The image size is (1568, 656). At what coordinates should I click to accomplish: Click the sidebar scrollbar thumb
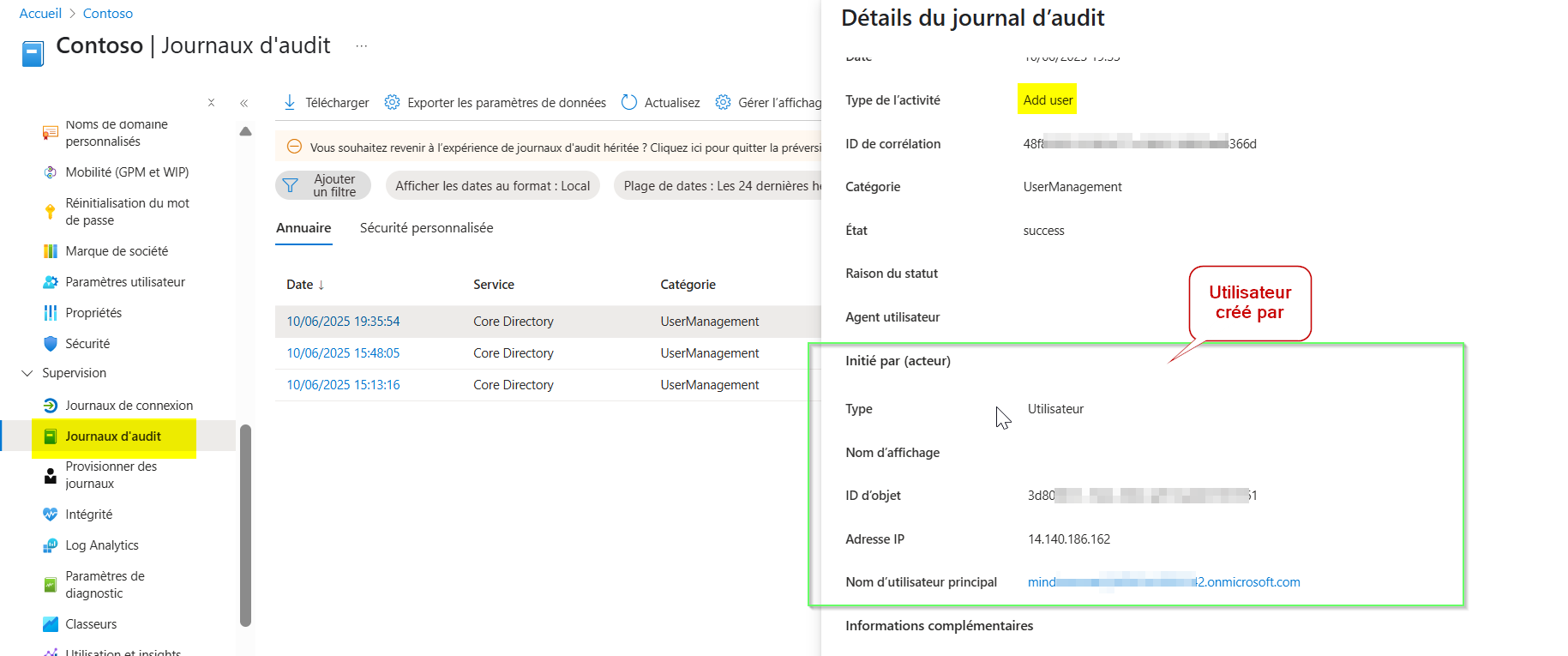[246, 525]
